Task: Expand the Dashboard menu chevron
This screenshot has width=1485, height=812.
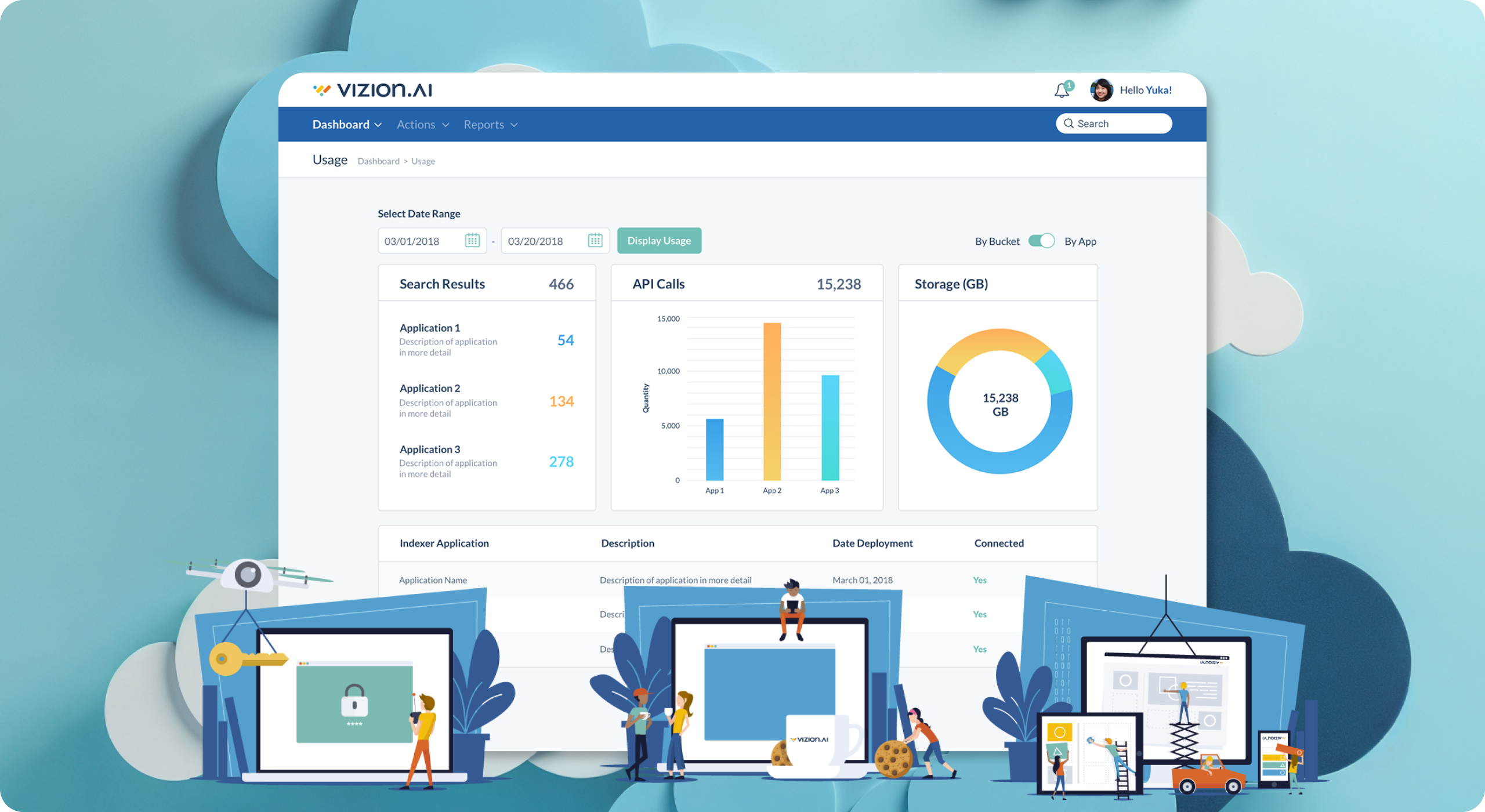Action: tap(378, 125)
